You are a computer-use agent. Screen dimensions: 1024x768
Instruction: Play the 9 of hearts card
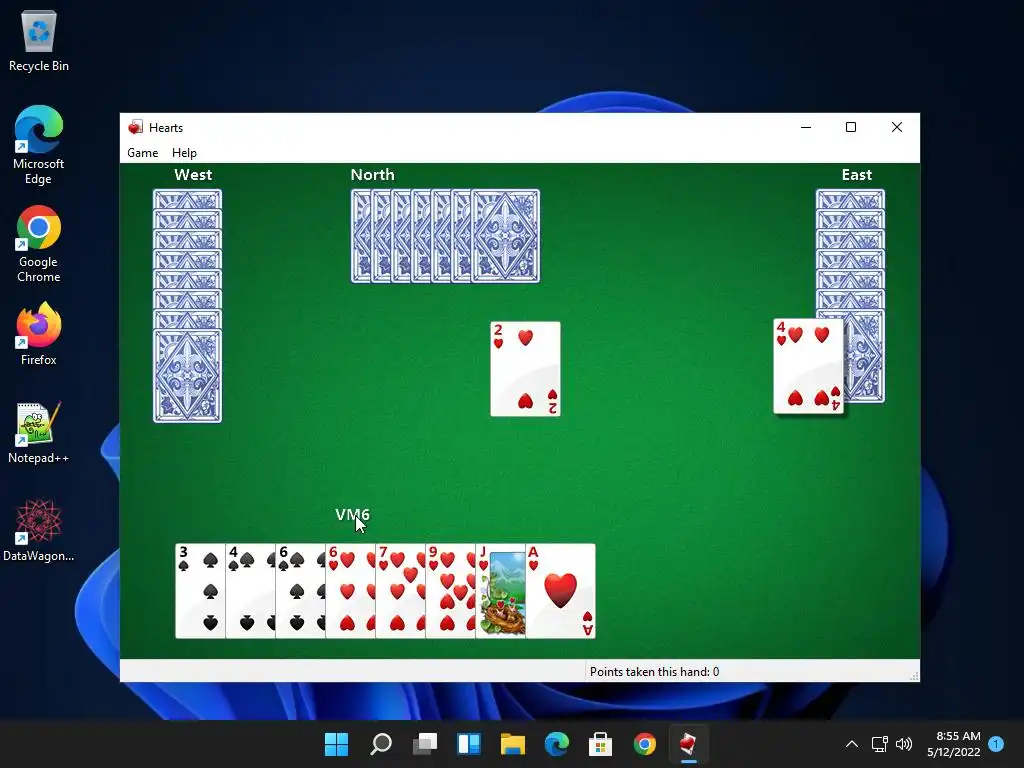(451, 590)
